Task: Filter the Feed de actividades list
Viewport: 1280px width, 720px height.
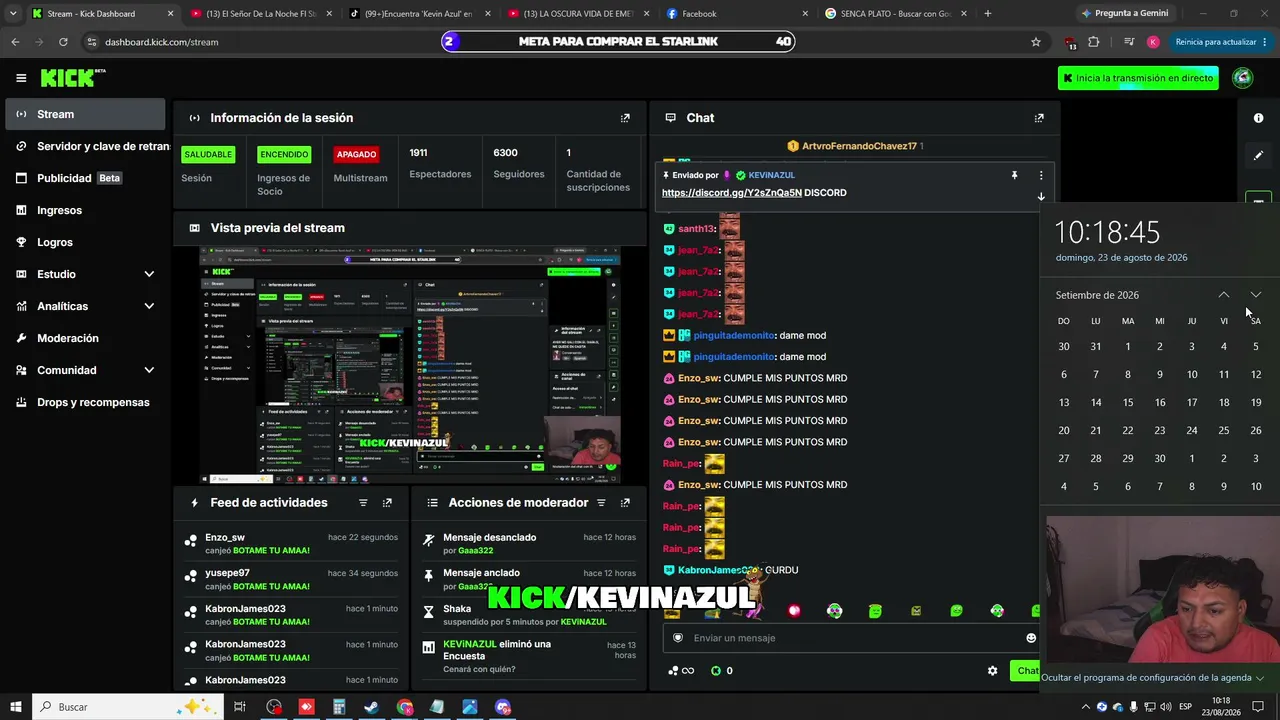Action: [x=363, y=503]
